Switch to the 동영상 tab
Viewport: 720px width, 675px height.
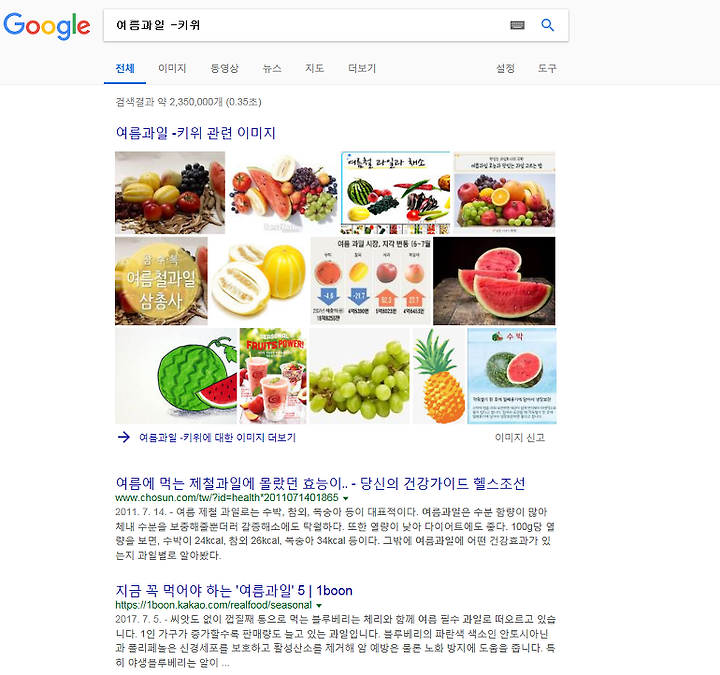[225, 68]
